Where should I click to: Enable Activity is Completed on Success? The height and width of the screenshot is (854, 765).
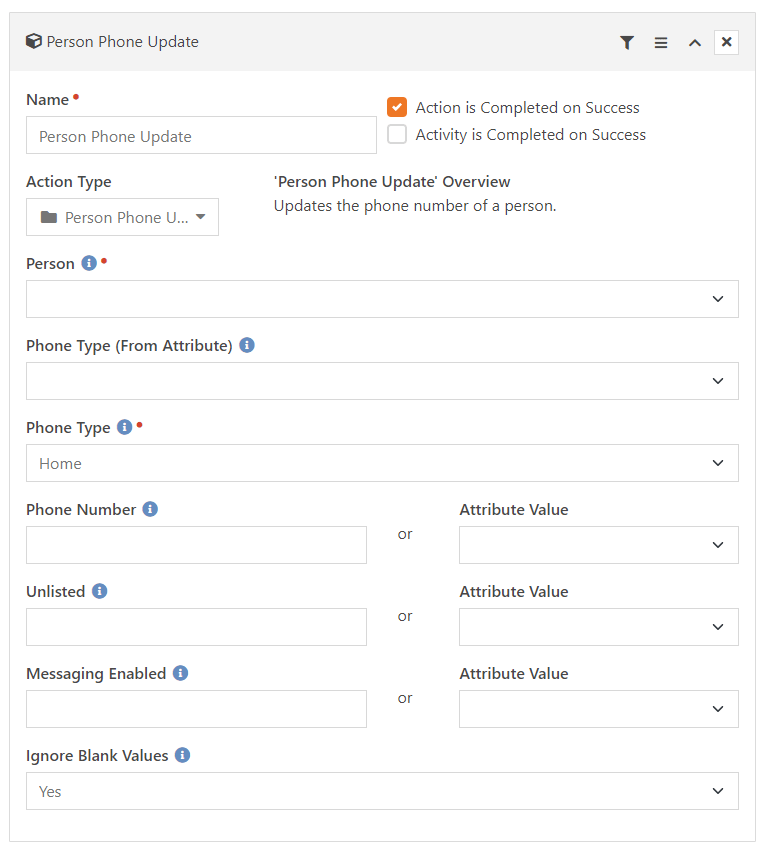pos(397,135)
